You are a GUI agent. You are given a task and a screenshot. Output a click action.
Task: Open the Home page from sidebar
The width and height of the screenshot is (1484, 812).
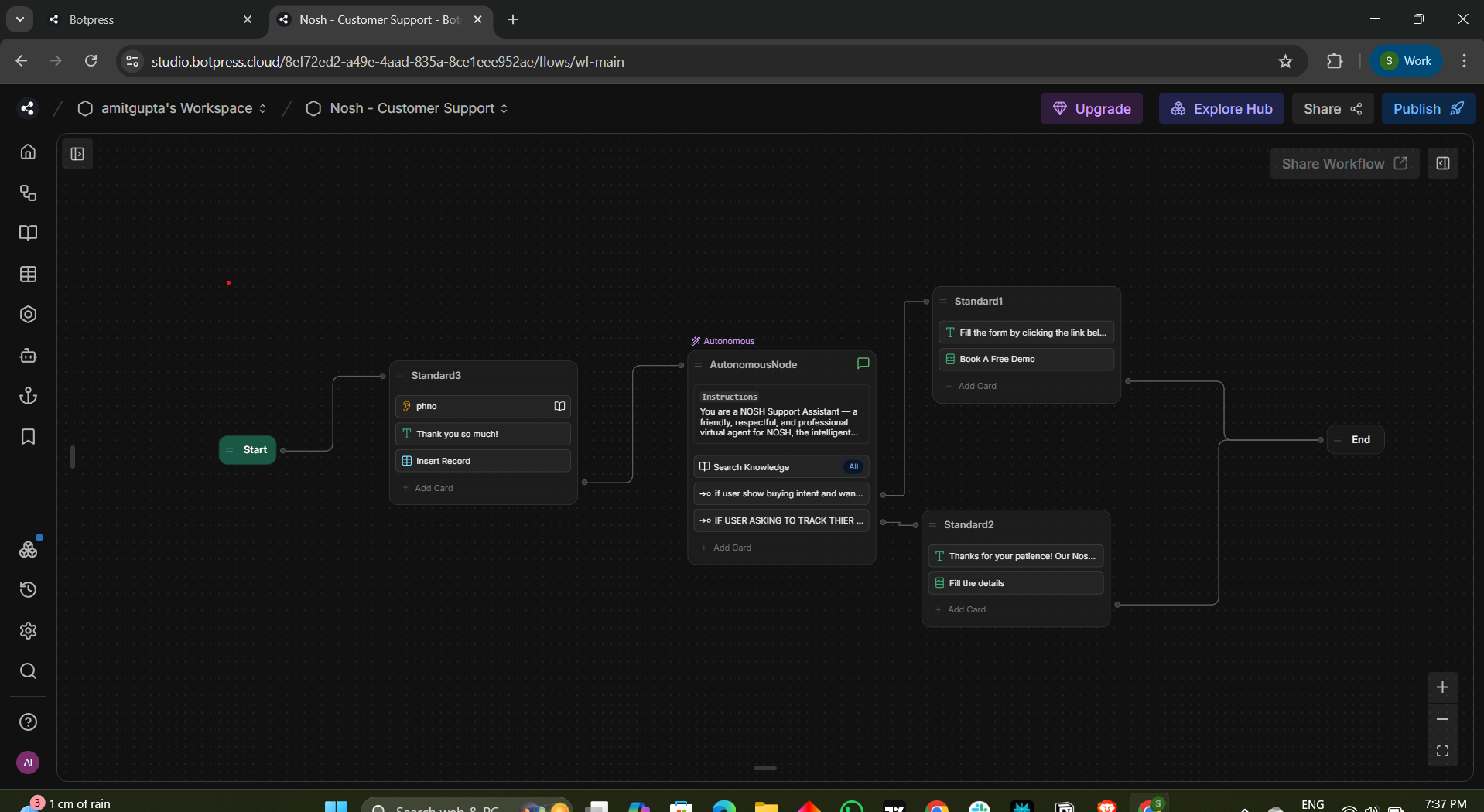28,152
